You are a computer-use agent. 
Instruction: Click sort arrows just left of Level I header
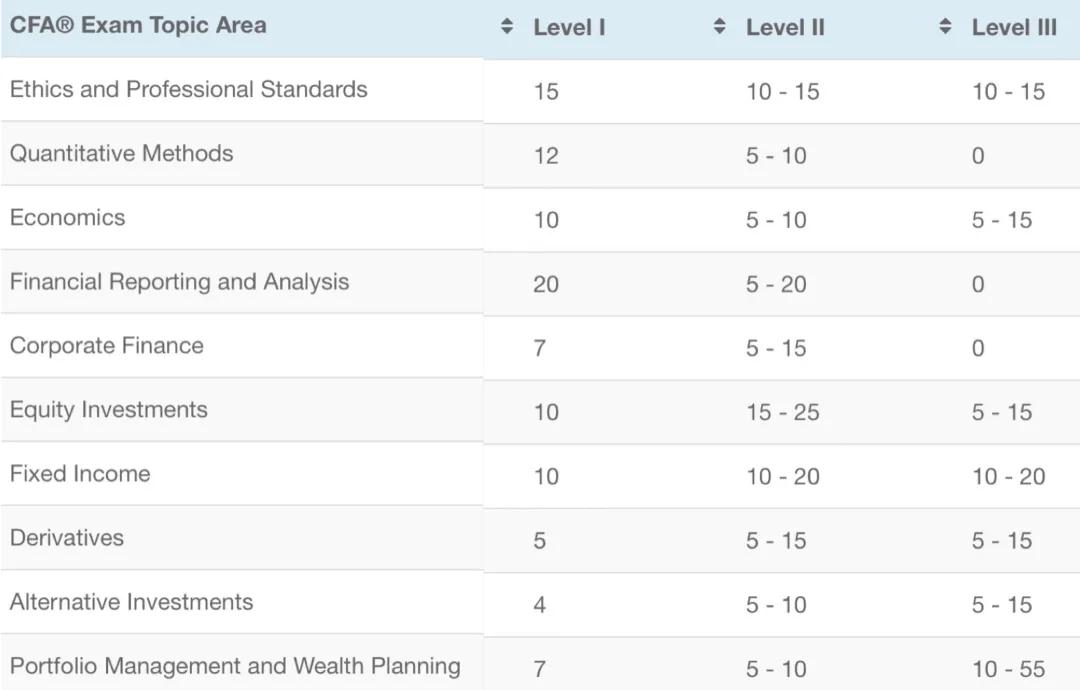point(506,27)
